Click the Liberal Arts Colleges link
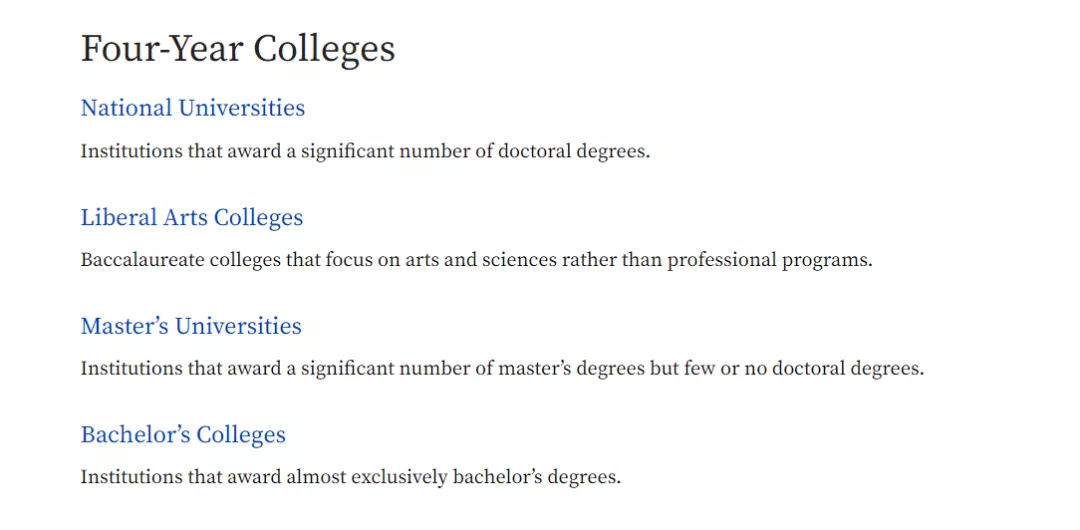 tap(191, 218)
